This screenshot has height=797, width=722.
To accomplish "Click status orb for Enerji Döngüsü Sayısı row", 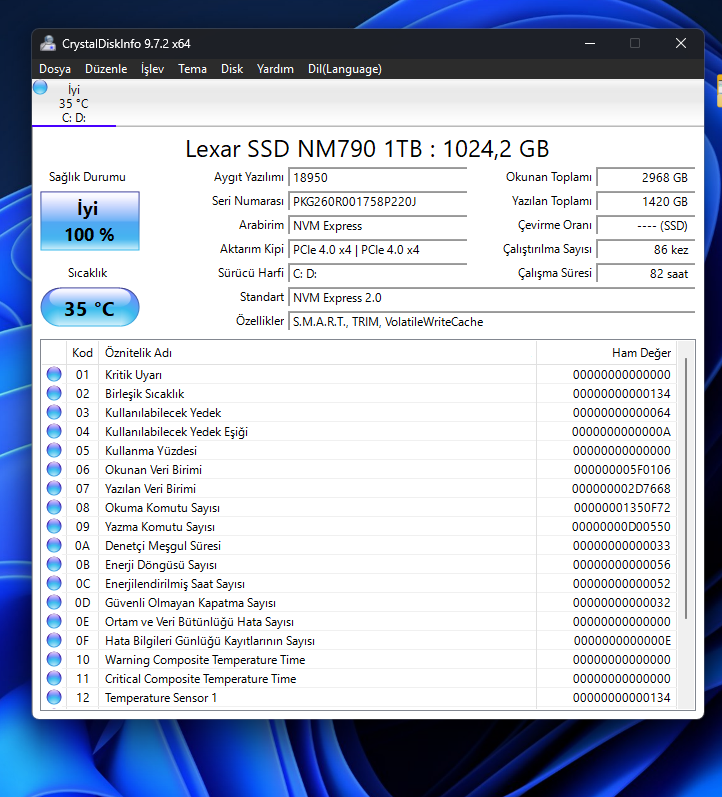I will tap(54, 565).
